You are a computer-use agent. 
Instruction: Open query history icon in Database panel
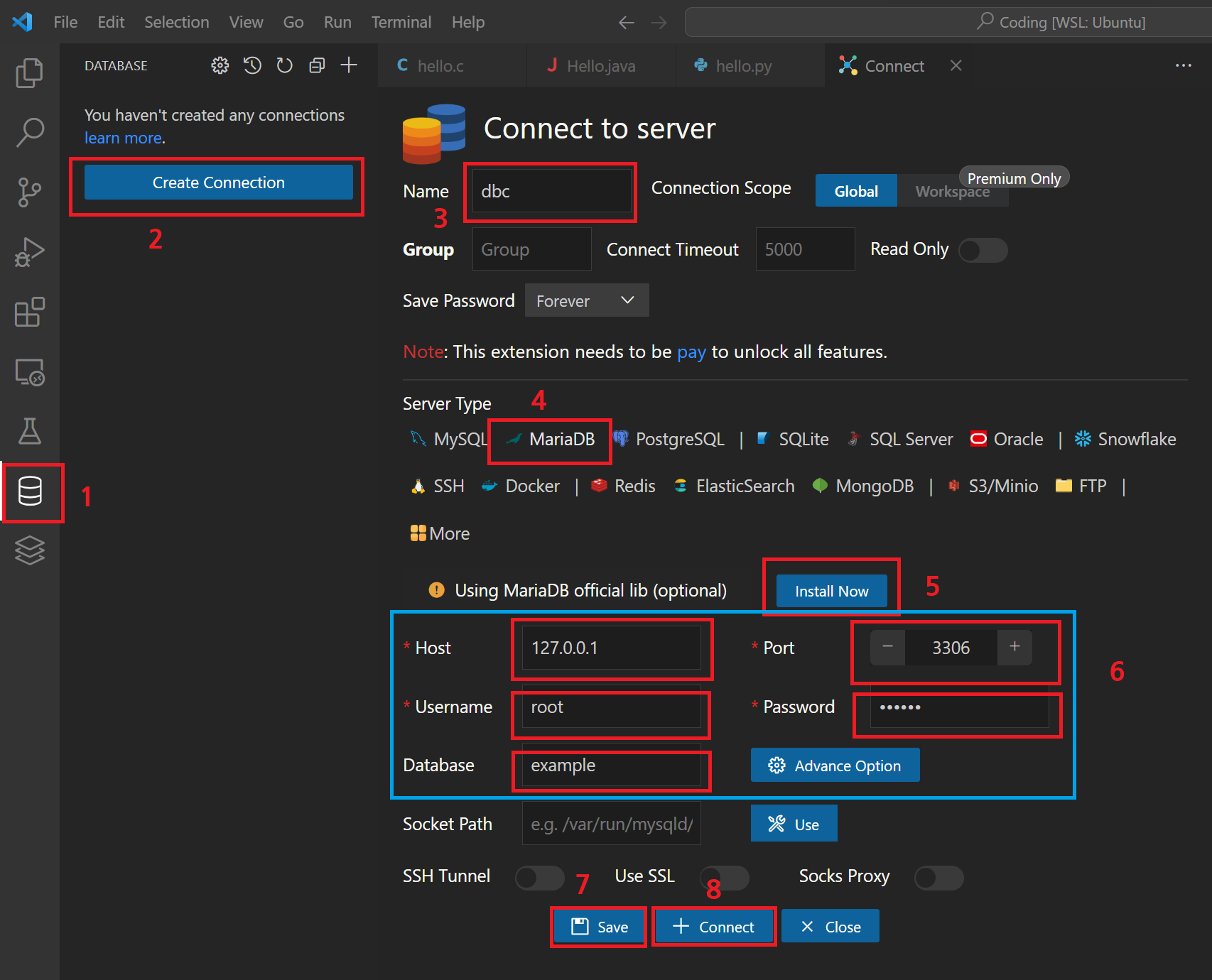pyautogui.click(x=252, y=65)
